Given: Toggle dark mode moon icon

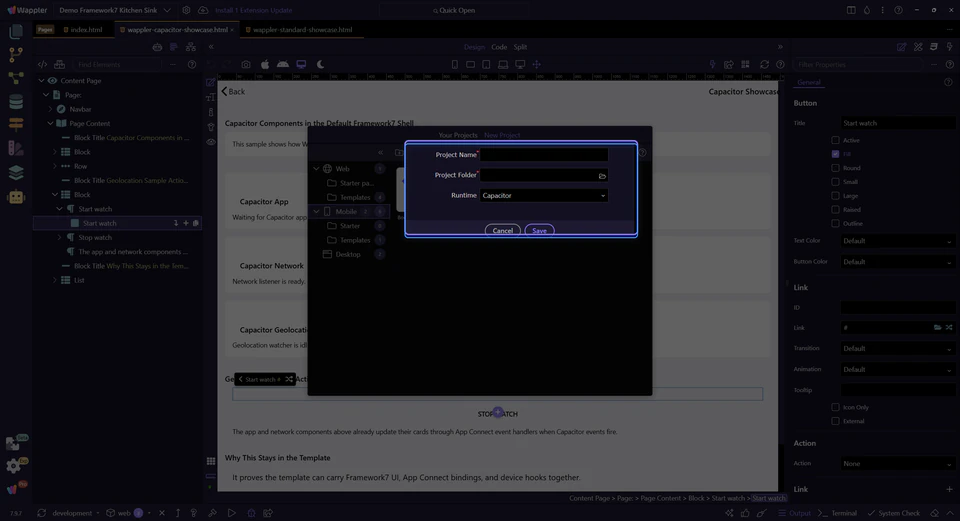Looking at the screenshot, I should pos(320,64).
